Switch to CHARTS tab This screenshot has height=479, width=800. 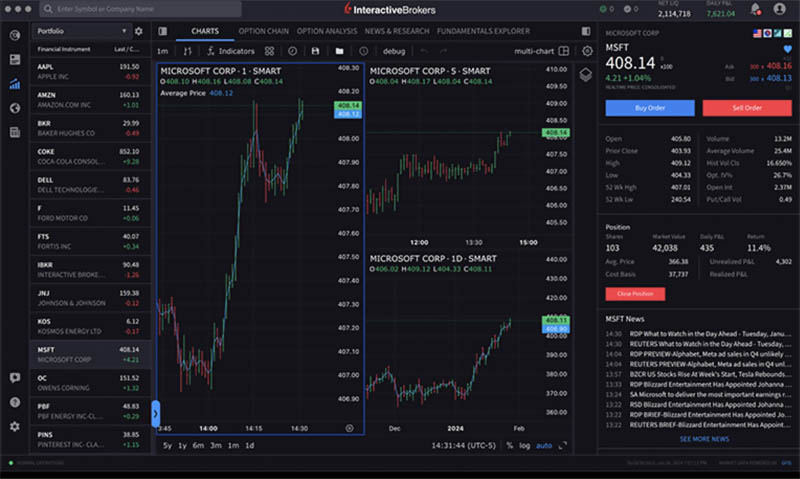[205, 31]
